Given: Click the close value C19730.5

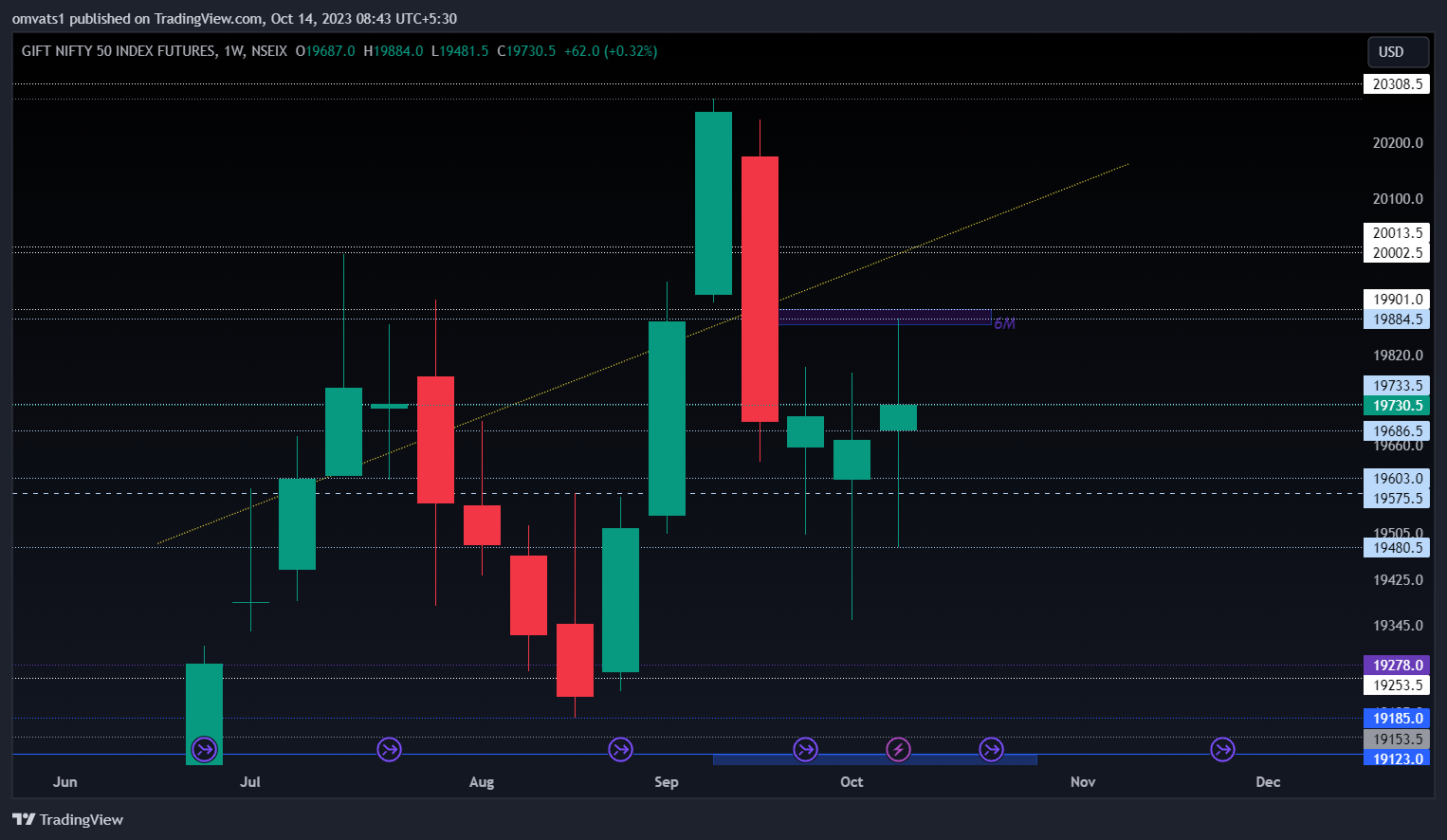Looking at the screenshot, I should (526, 51).
